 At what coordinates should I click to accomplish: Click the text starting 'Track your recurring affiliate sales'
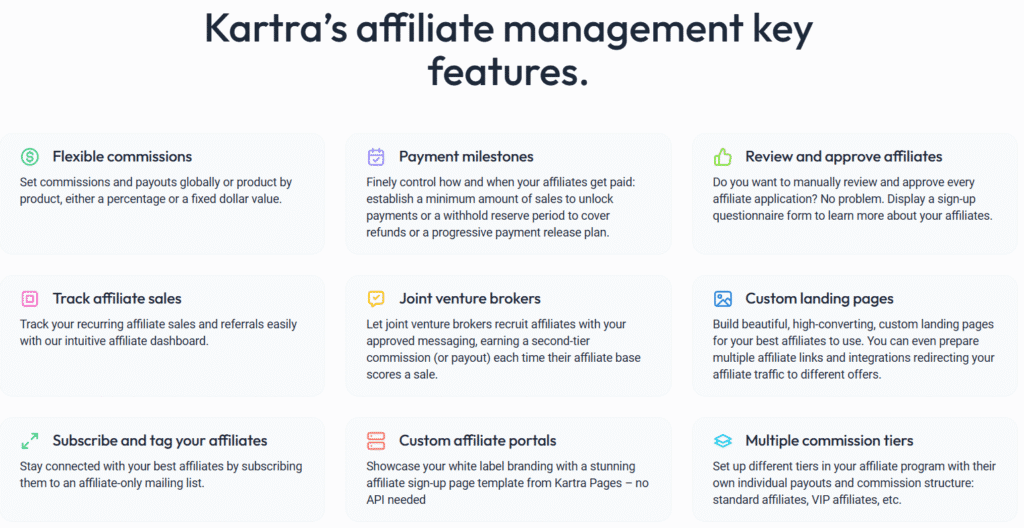tap(158, 333)
